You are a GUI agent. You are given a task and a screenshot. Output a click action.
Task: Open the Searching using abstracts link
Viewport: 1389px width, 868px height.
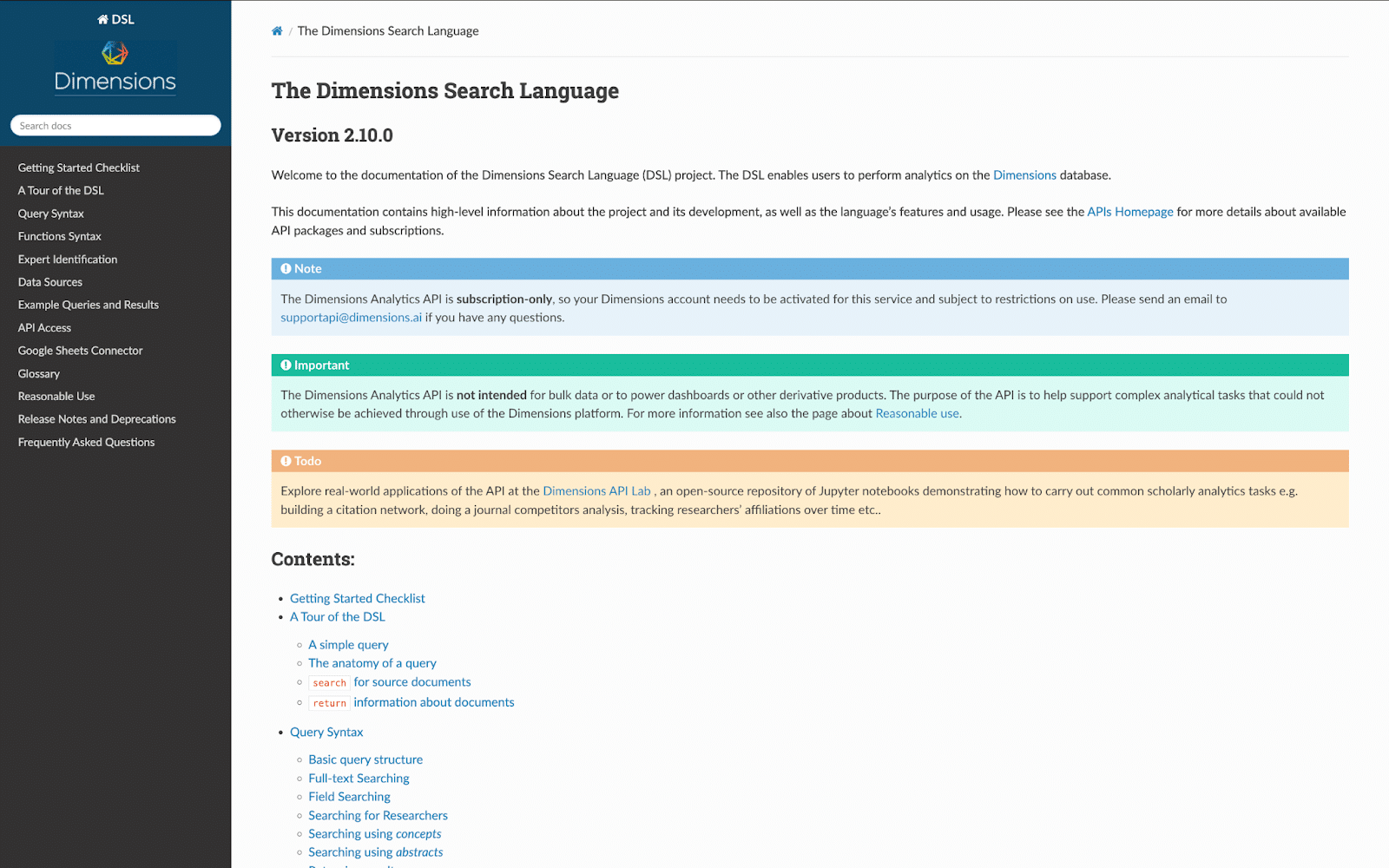pos(375,852)
